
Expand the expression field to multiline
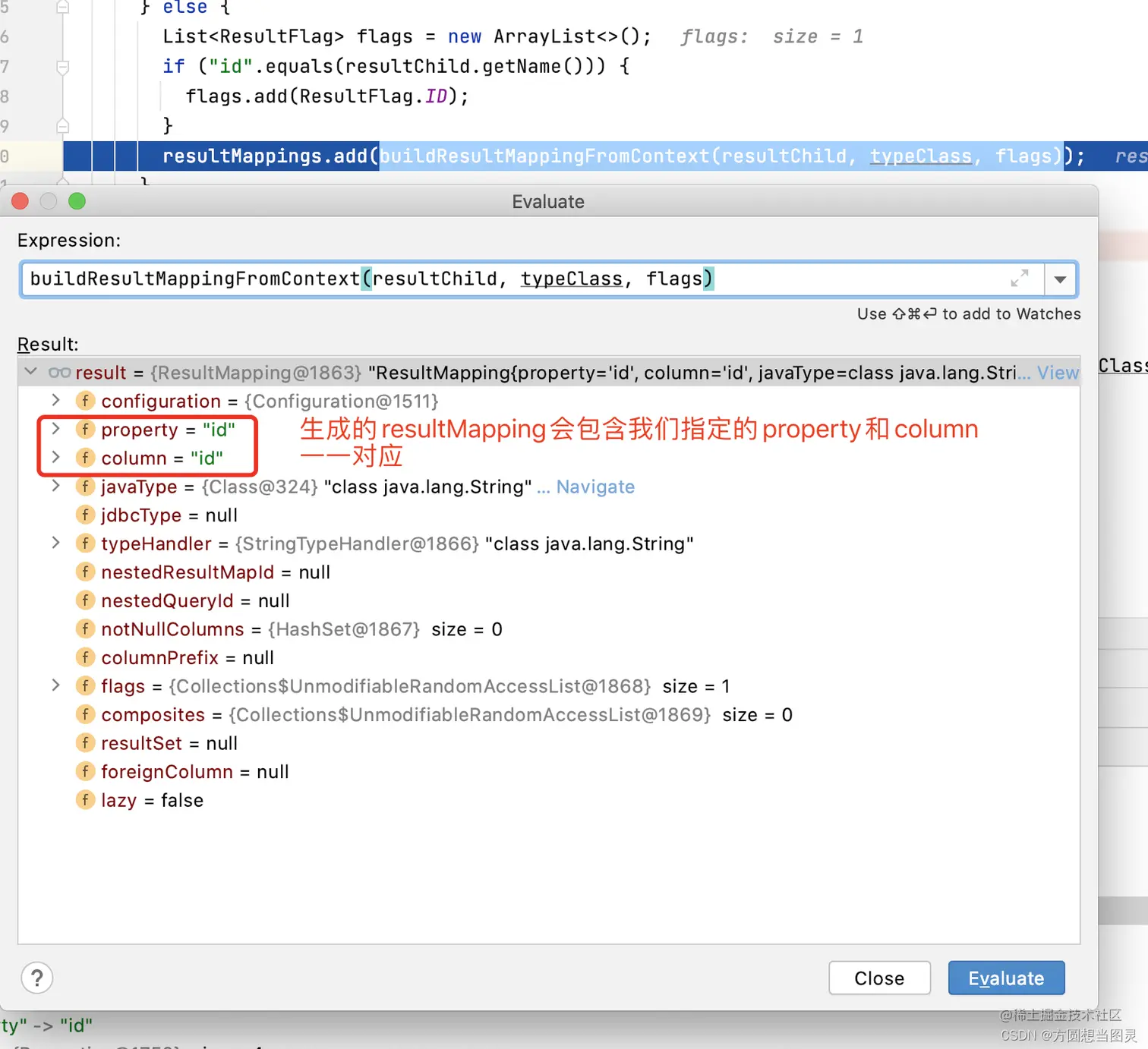[x=1020, y=279]
